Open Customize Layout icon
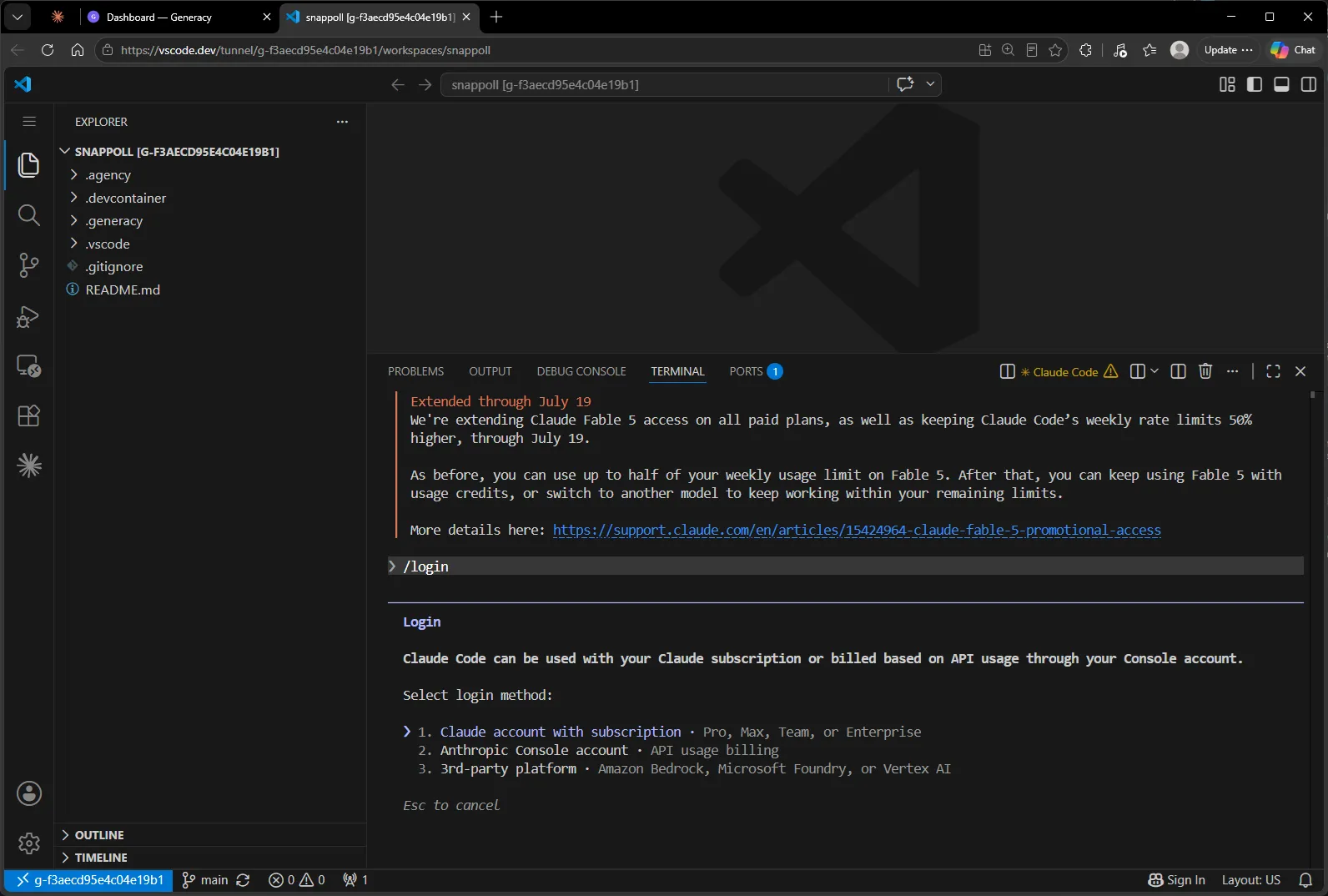 [1227, 84]
